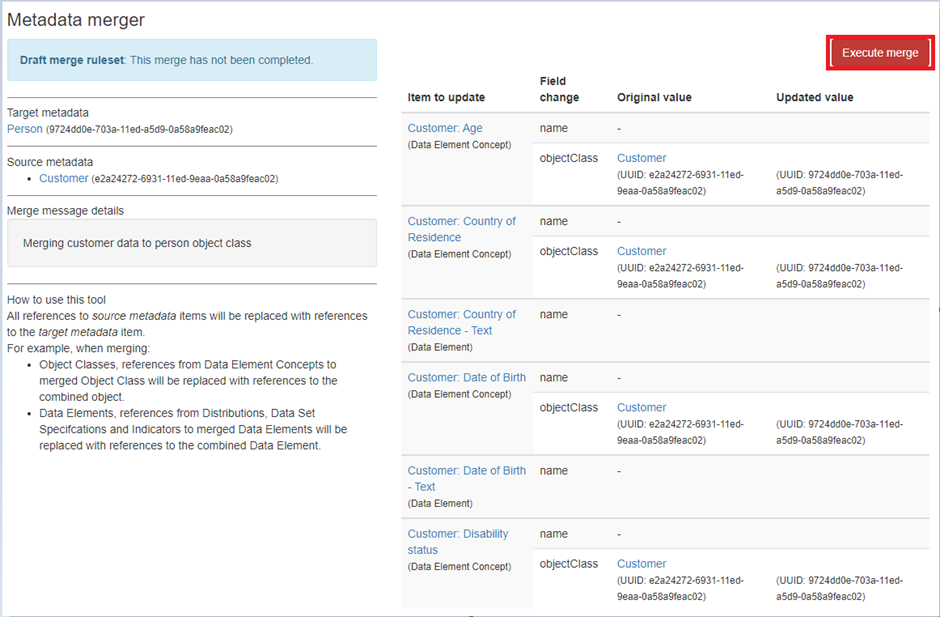Image resolution: width=940 pixels, height=617 pixels.
Task: Click the Field change column header
Action: click(x=559, y=89)
